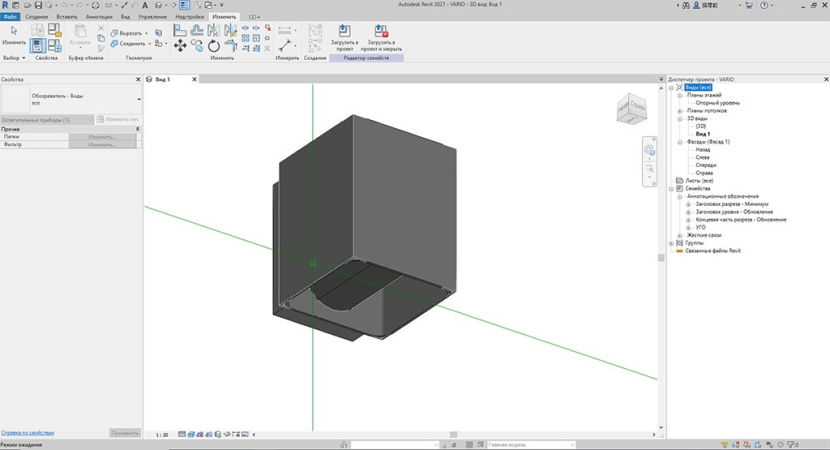The image size is (830, 450).
Task: Expand the Жесткие связи tree node
Action: point(679,235)
